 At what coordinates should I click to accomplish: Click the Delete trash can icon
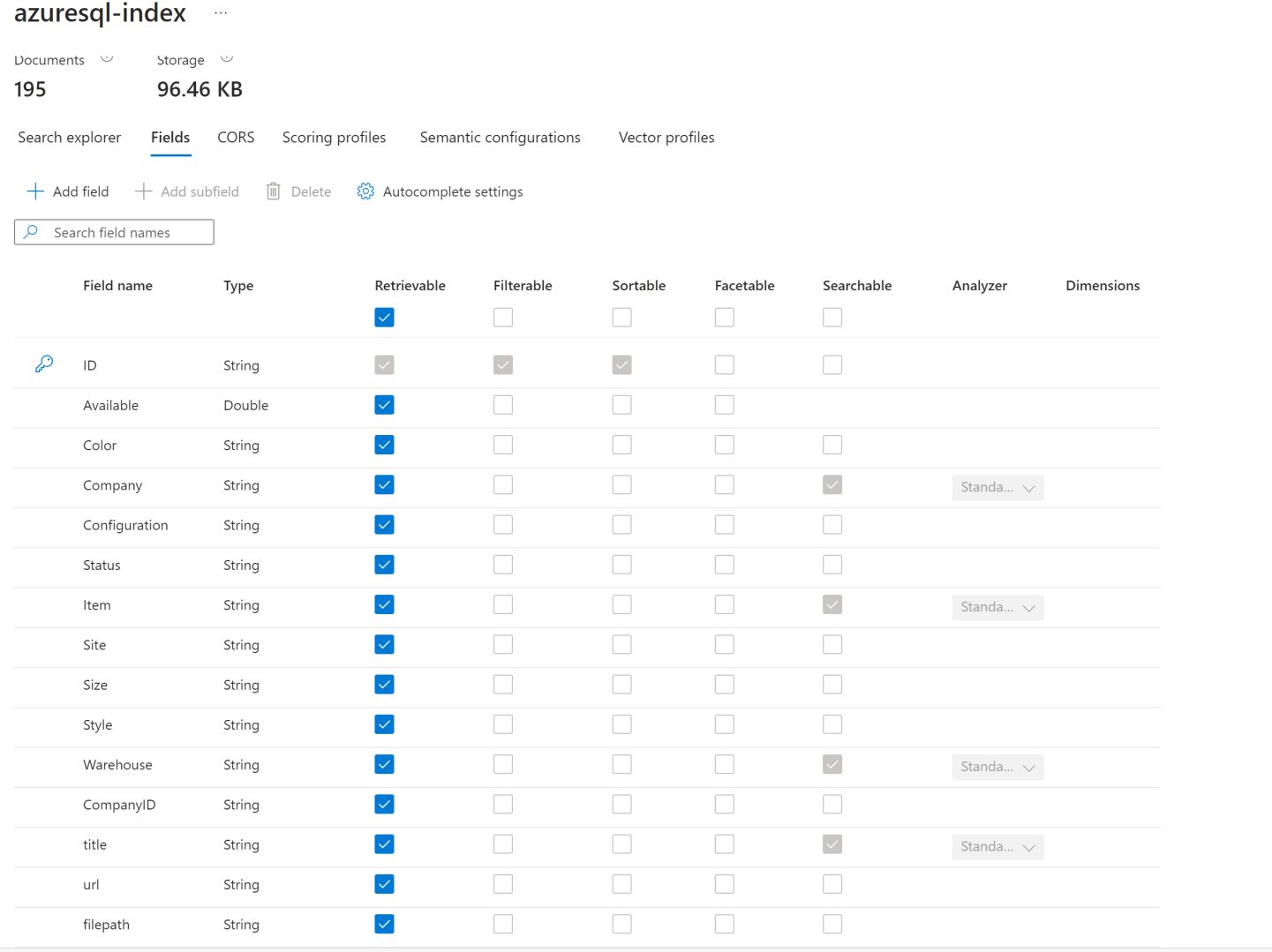(274, 191)
